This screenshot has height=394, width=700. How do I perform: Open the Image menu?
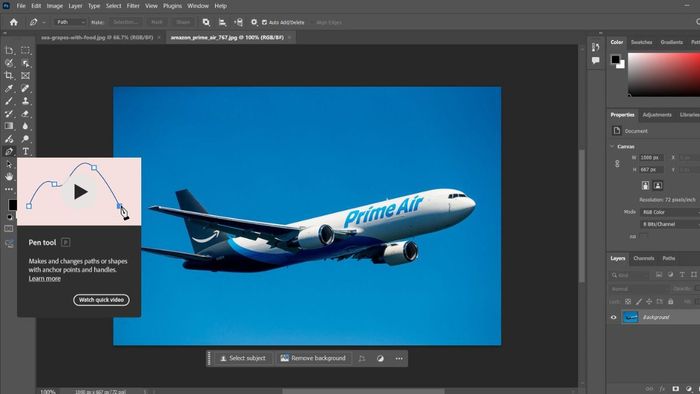click(x=54, y=6)
